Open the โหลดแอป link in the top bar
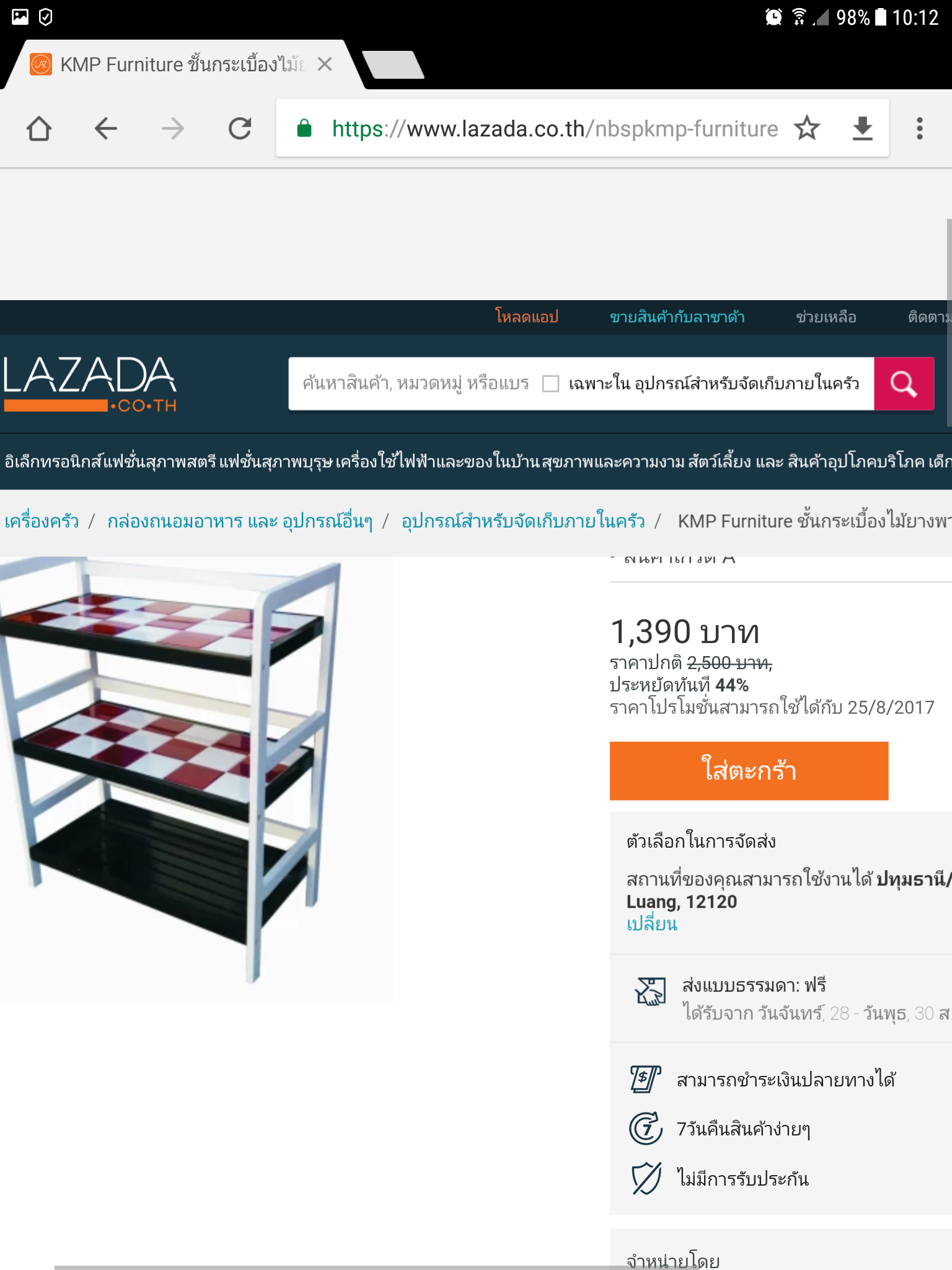The width and height of the screenshot is (952, 1270). (527, 317)
